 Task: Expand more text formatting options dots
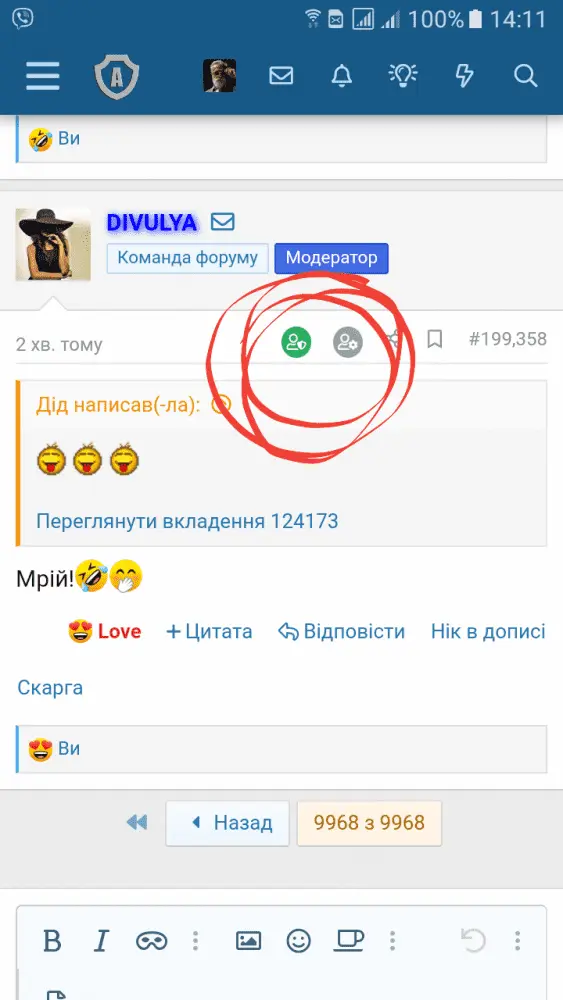click(196, 941)
